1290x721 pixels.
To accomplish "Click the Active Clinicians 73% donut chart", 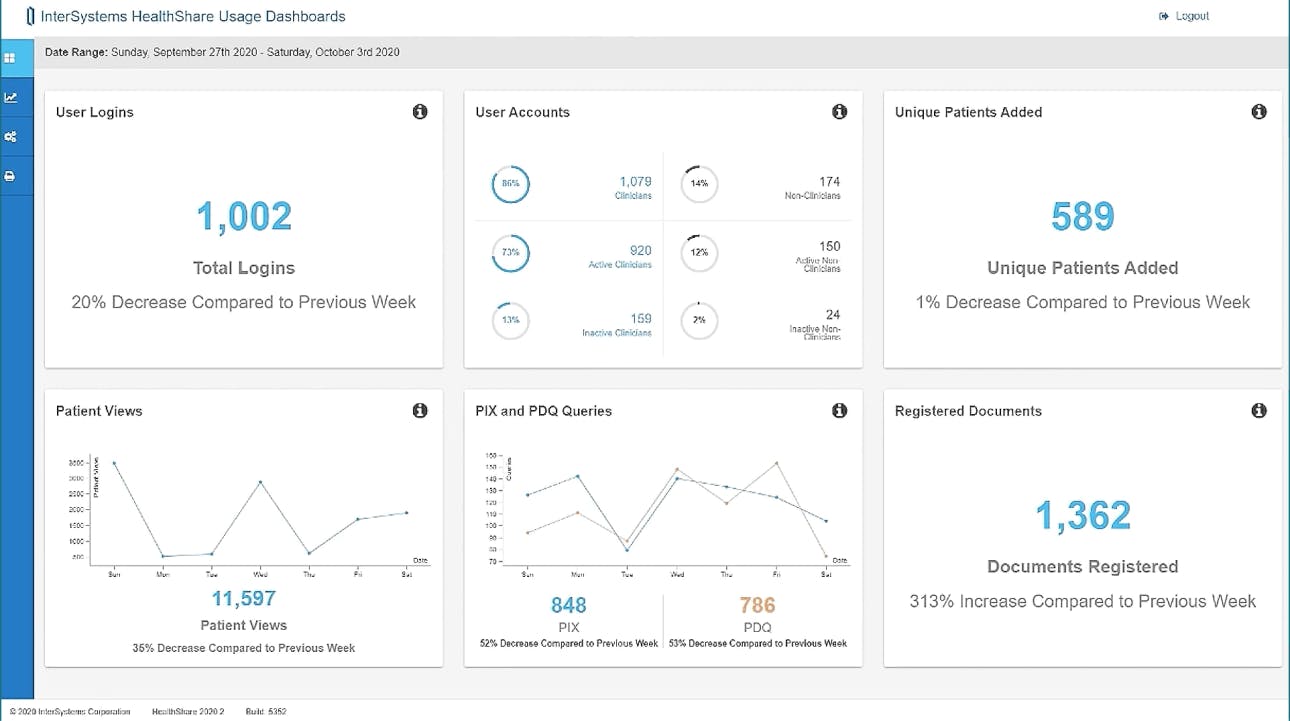I will coord(510,253).
